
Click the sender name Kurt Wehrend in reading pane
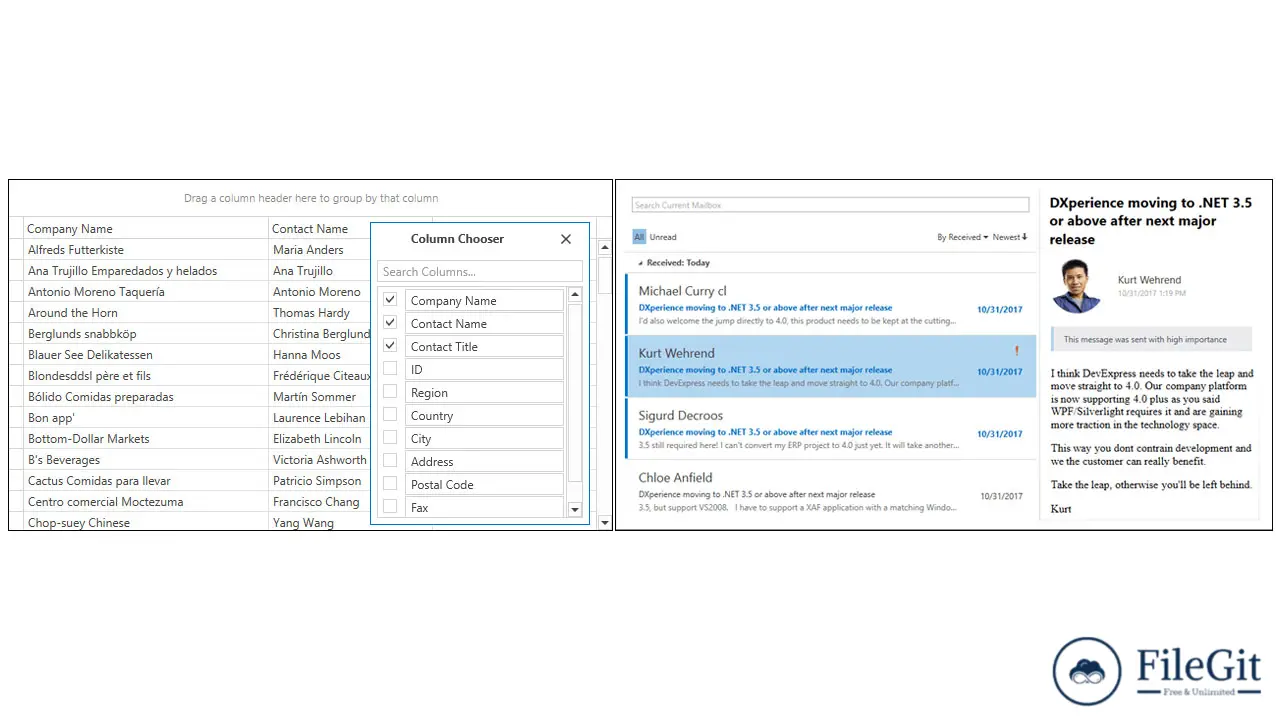click(x=1149, y=280)
